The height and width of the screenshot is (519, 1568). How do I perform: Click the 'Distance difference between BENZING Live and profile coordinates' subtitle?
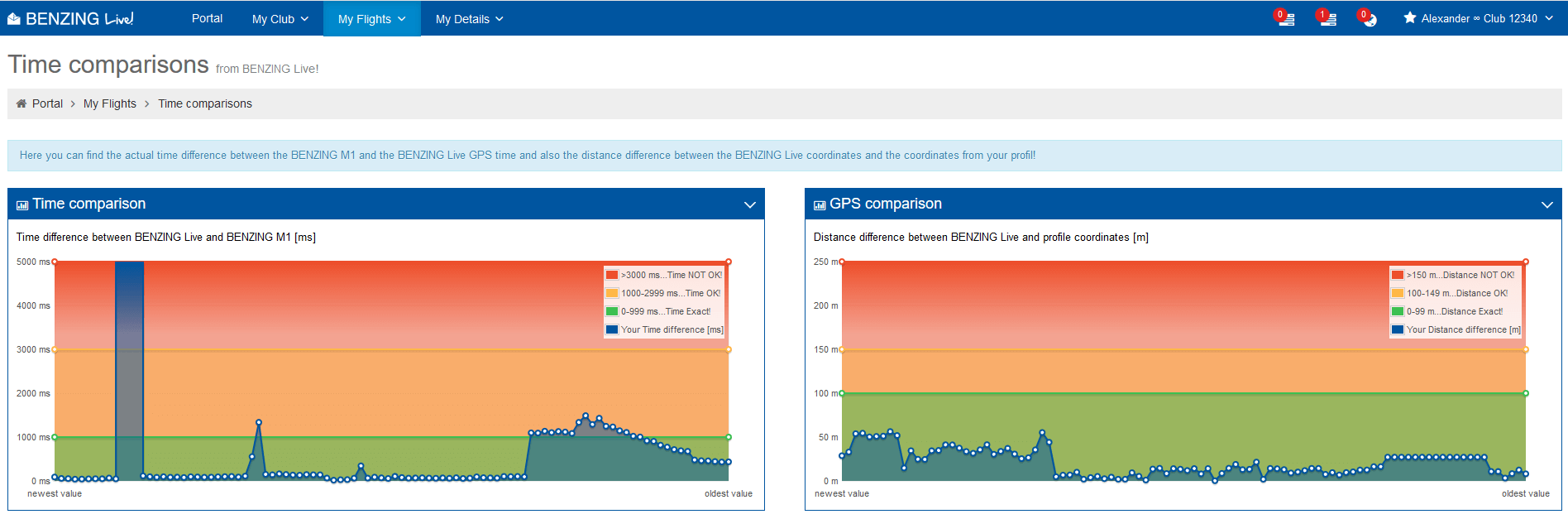coord(981,237)
